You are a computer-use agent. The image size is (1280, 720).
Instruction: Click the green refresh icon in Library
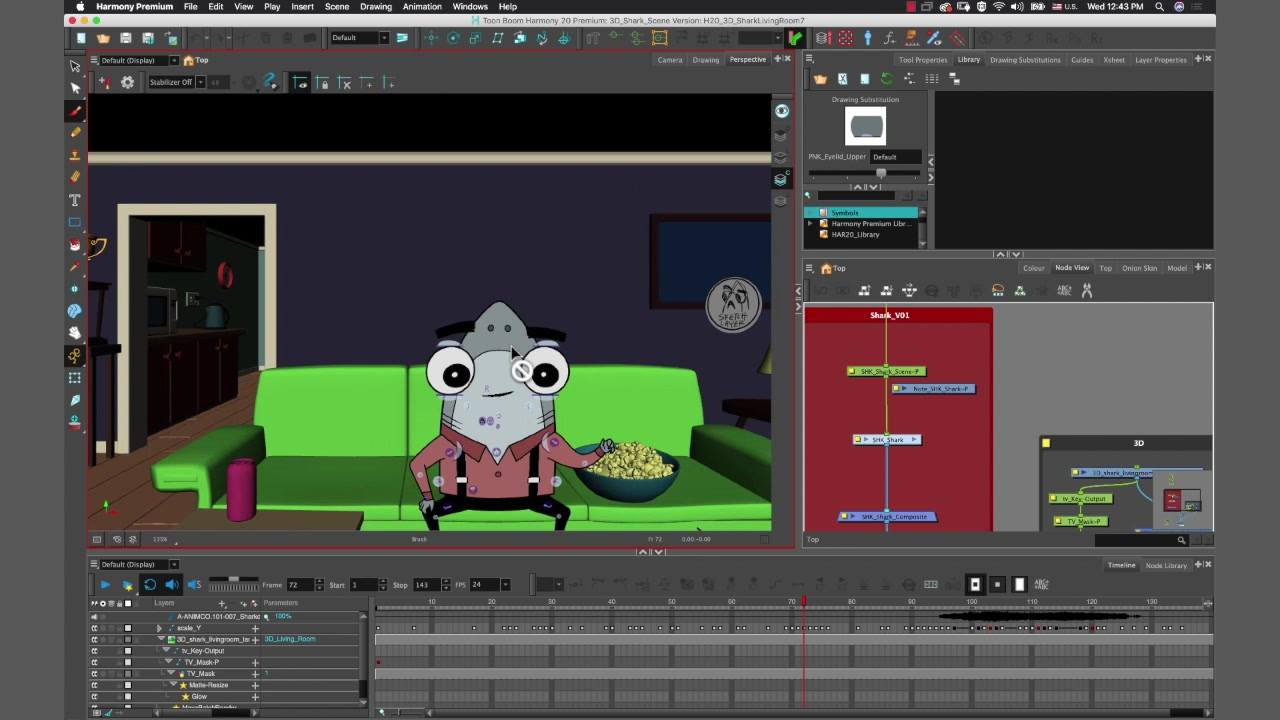(886, 79)
